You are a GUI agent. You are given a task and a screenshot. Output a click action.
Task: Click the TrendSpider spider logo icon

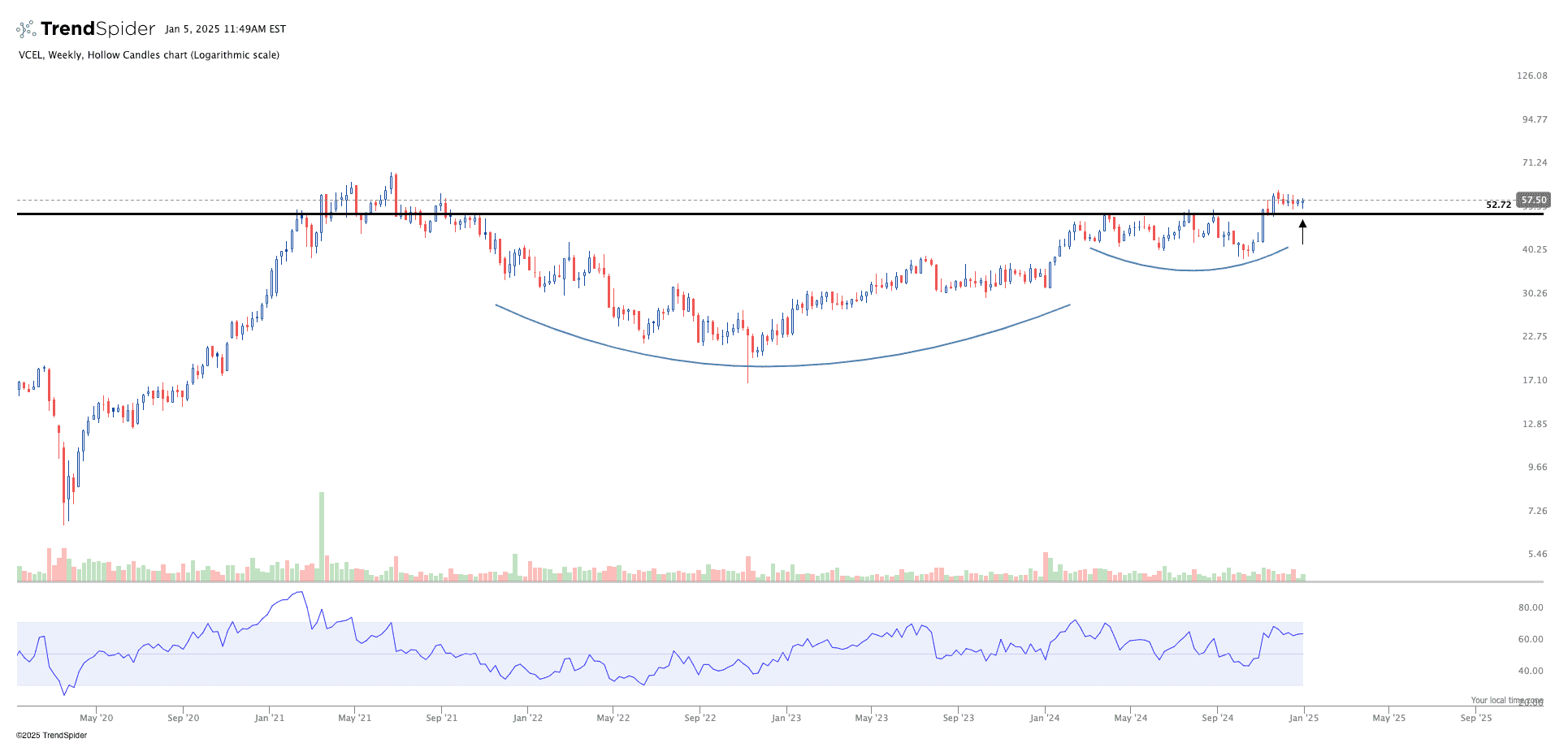(x=26, y=30)
